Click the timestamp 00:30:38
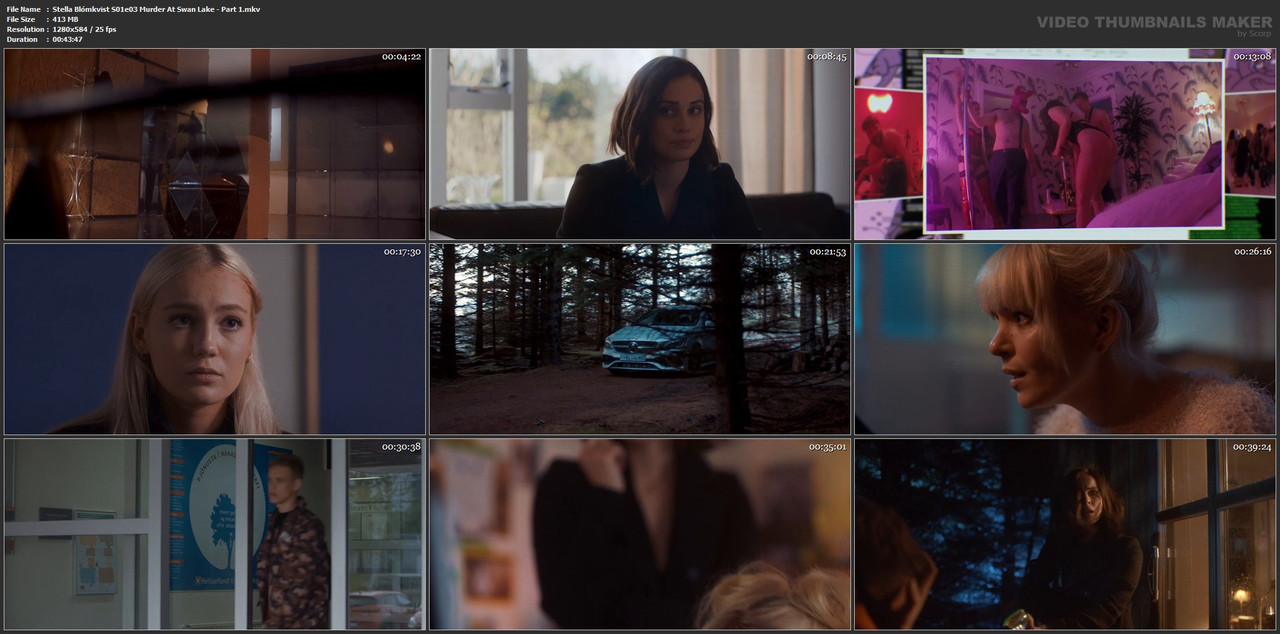1280x634 pixels. (401, 447)
